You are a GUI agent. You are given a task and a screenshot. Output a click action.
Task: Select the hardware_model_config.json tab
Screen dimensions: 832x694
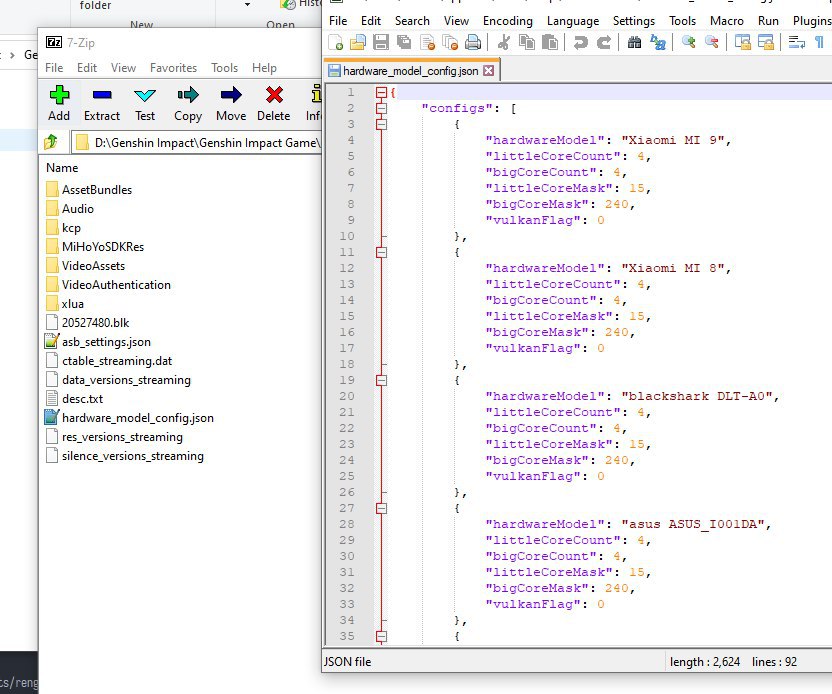coord(411,71)
